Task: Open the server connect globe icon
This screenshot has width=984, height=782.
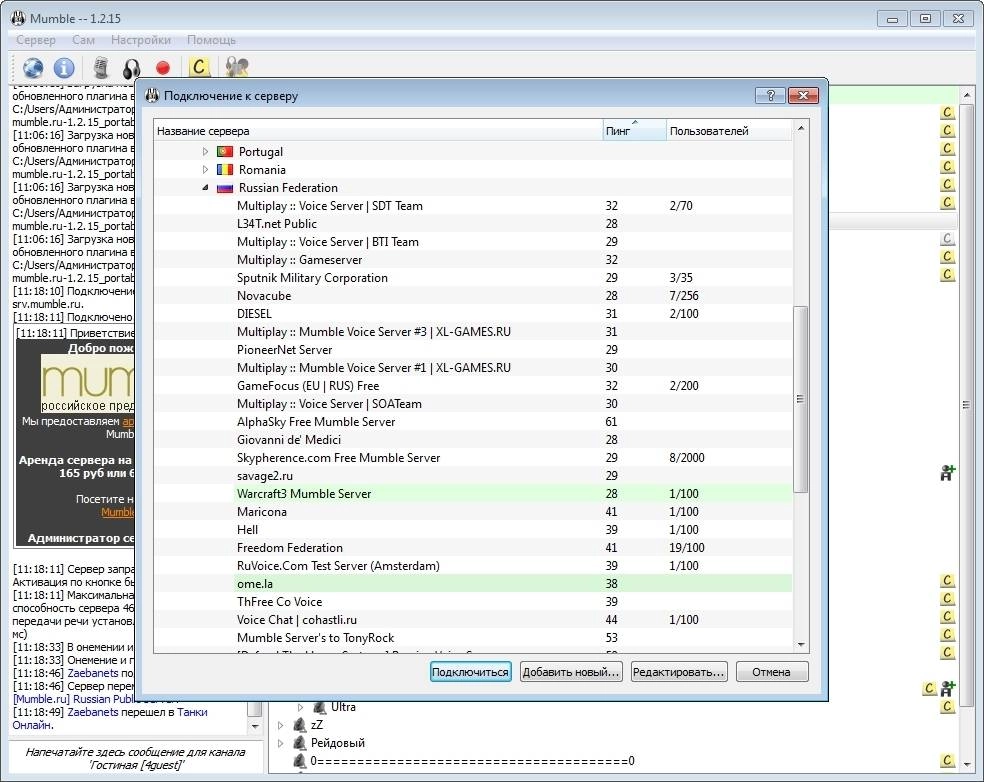Action: tap(33, 67)
